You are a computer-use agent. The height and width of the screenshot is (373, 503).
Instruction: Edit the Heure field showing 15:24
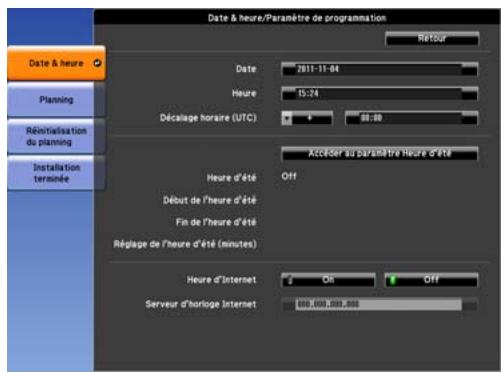tap(379, 94)
